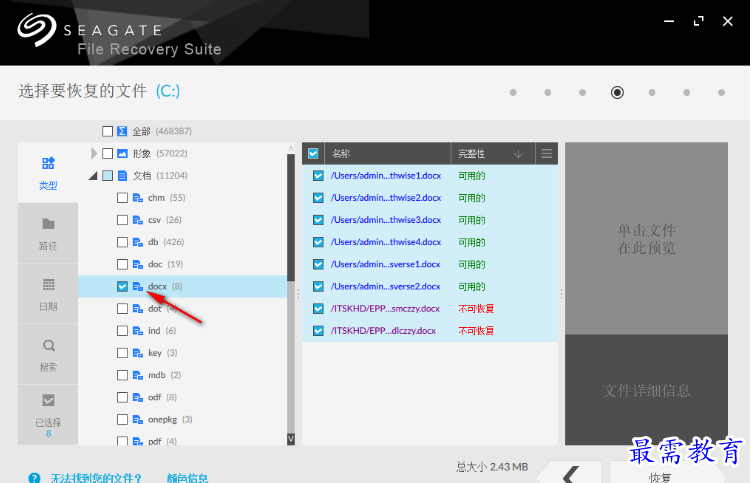Click the mdb file type icon

(x=138, y=375)
